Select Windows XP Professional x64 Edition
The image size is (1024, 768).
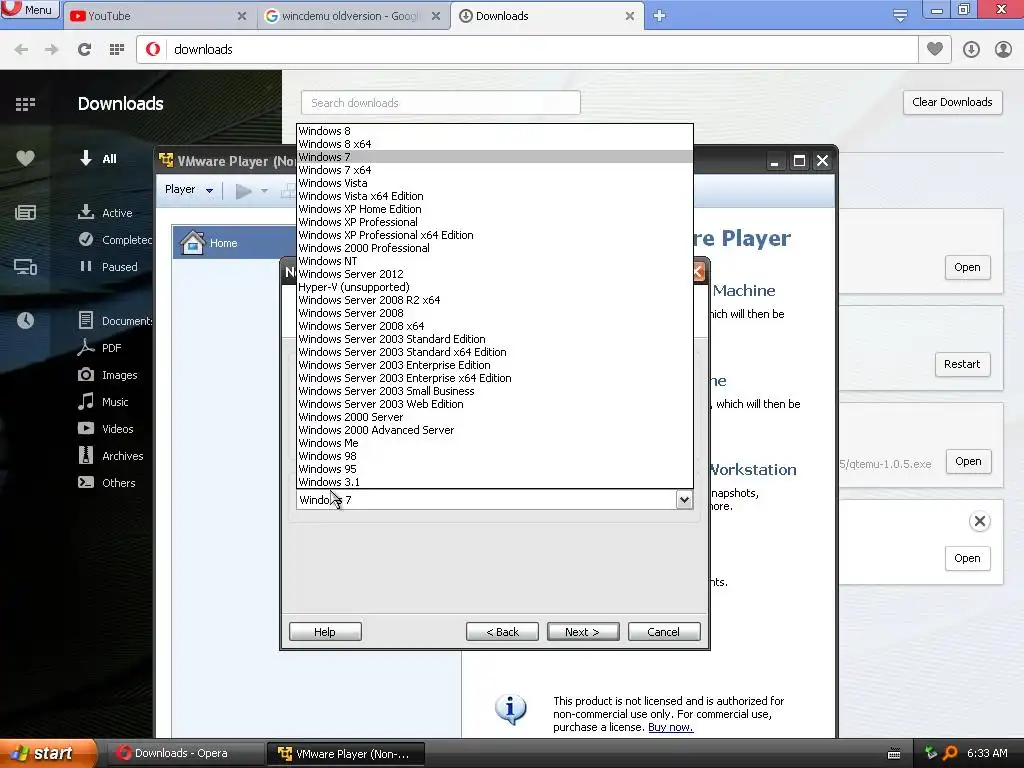tap(494, 235)
